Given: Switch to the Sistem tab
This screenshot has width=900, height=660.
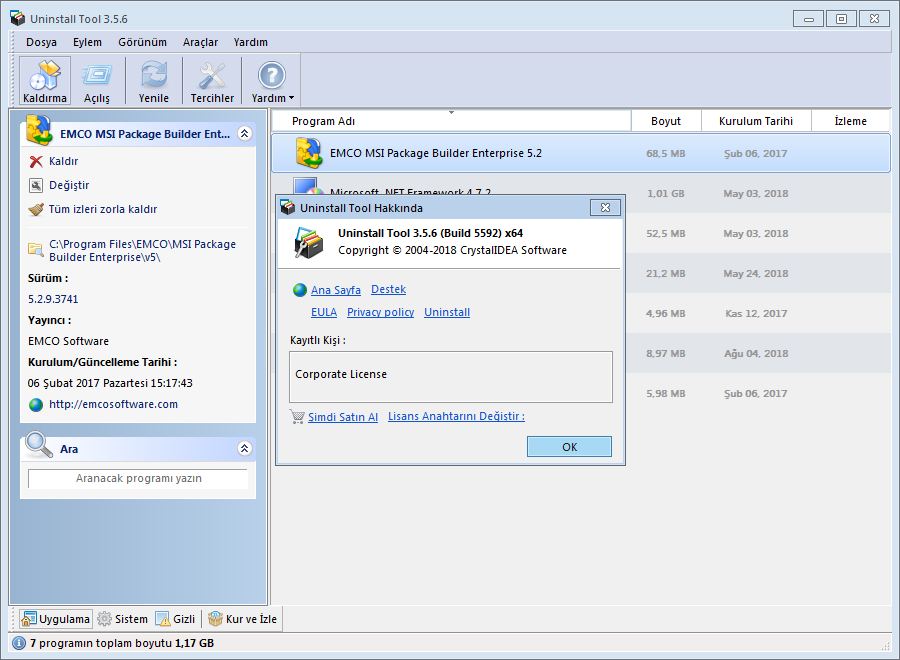Looking at the screenshot, I should point(123,619).
